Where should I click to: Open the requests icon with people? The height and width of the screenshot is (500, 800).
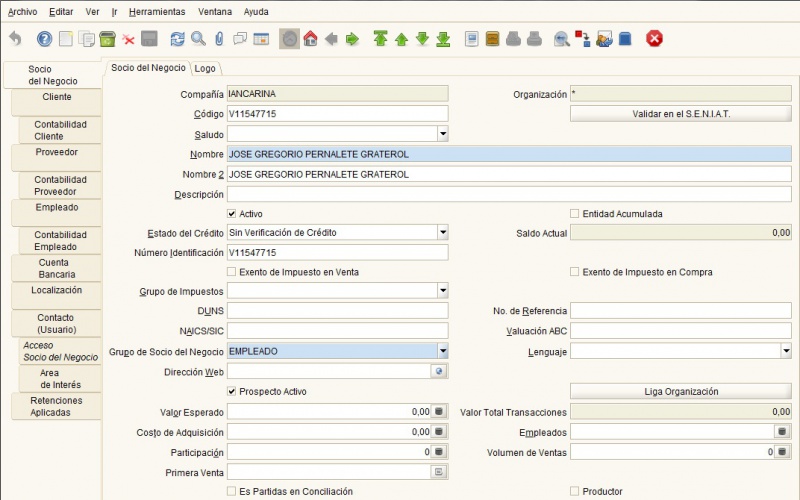[x=604, y=39]
